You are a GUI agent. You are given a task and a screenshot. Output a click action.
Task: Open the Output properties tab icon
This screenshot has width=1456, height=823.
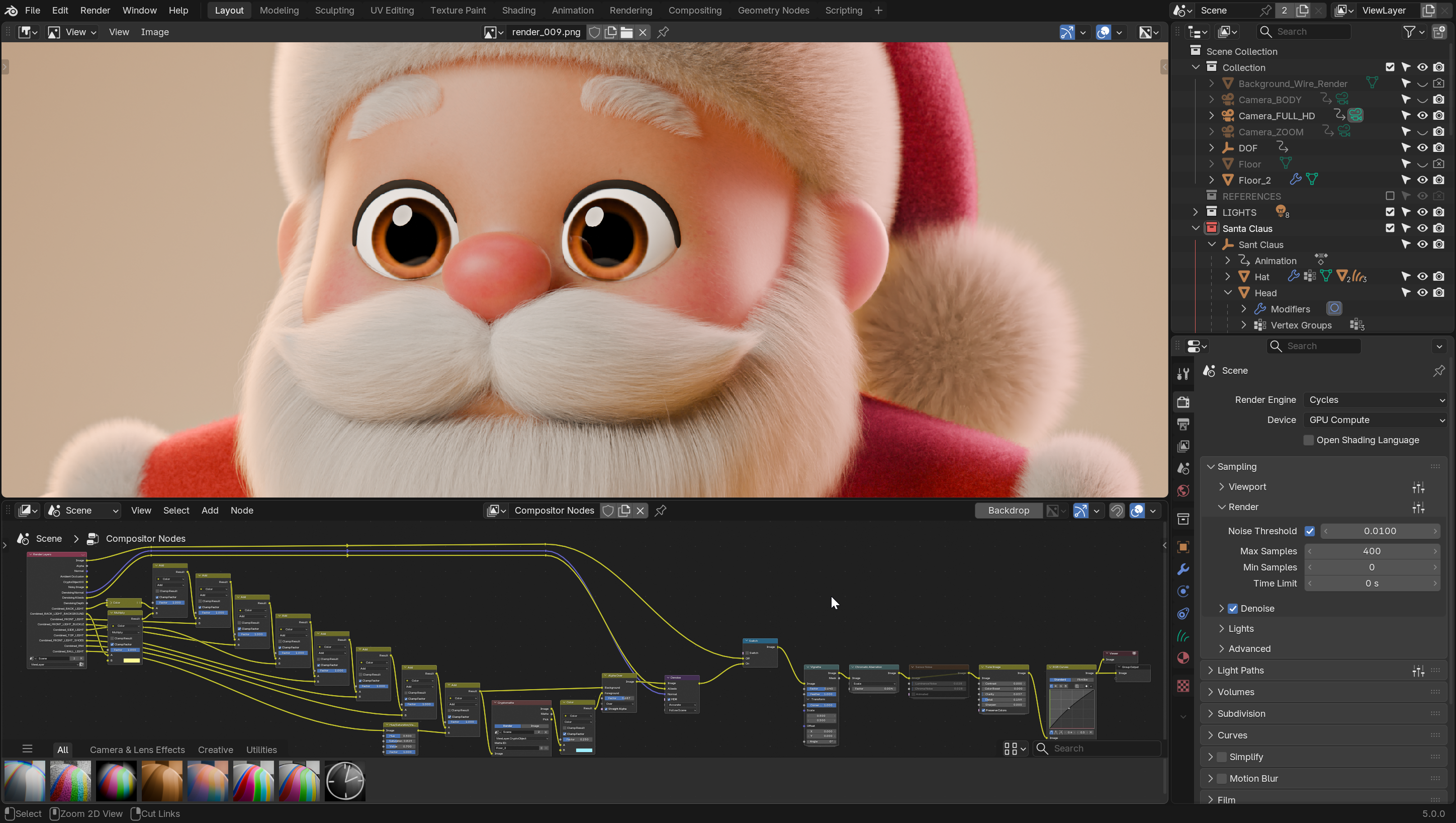point(1183,424)
